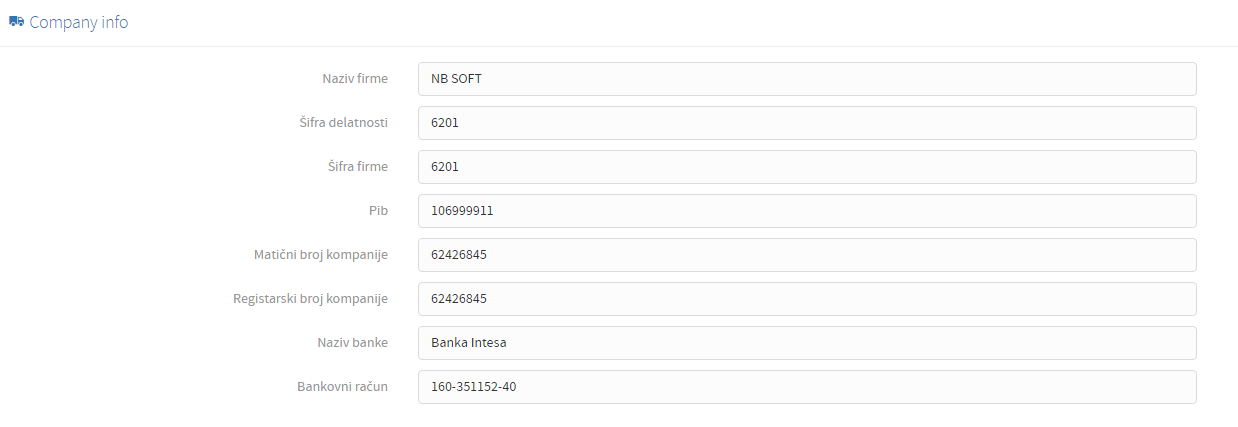Place cursor in Banka Intesa text
1238x427 pixels.
coord(469,343)
